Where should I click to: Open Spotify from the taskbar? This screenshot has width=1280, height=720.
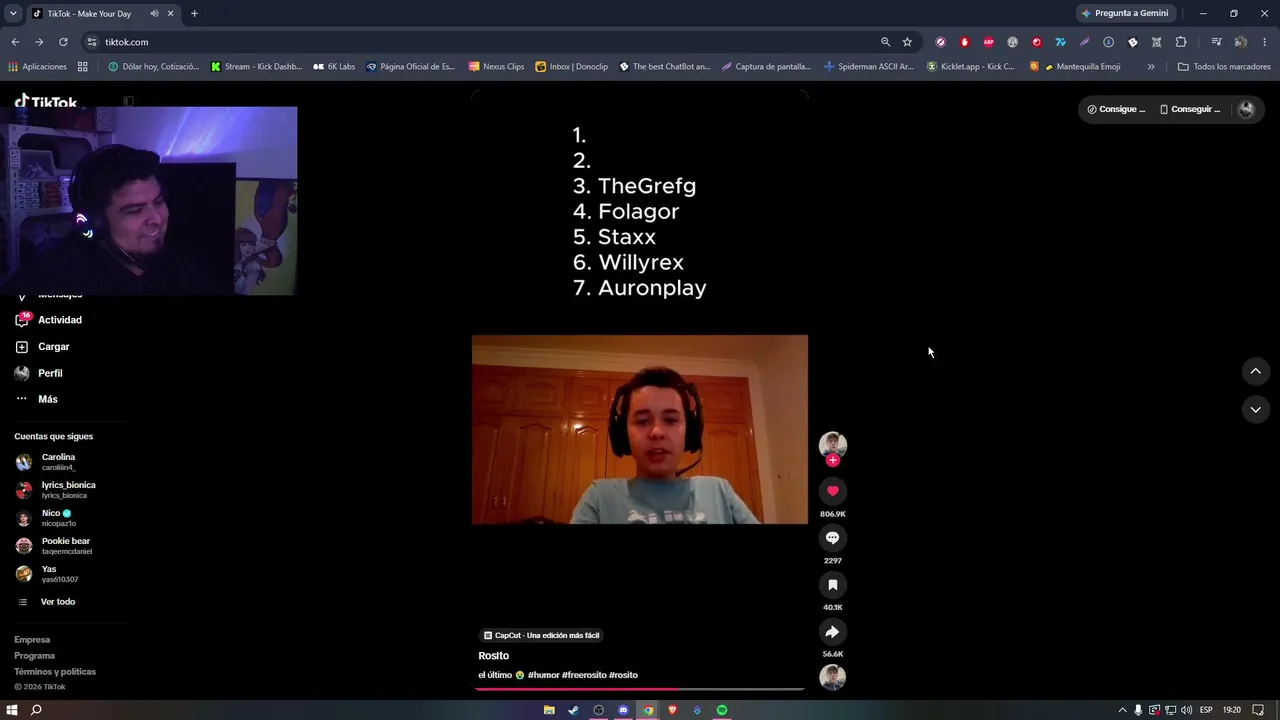tap(722, 710)
